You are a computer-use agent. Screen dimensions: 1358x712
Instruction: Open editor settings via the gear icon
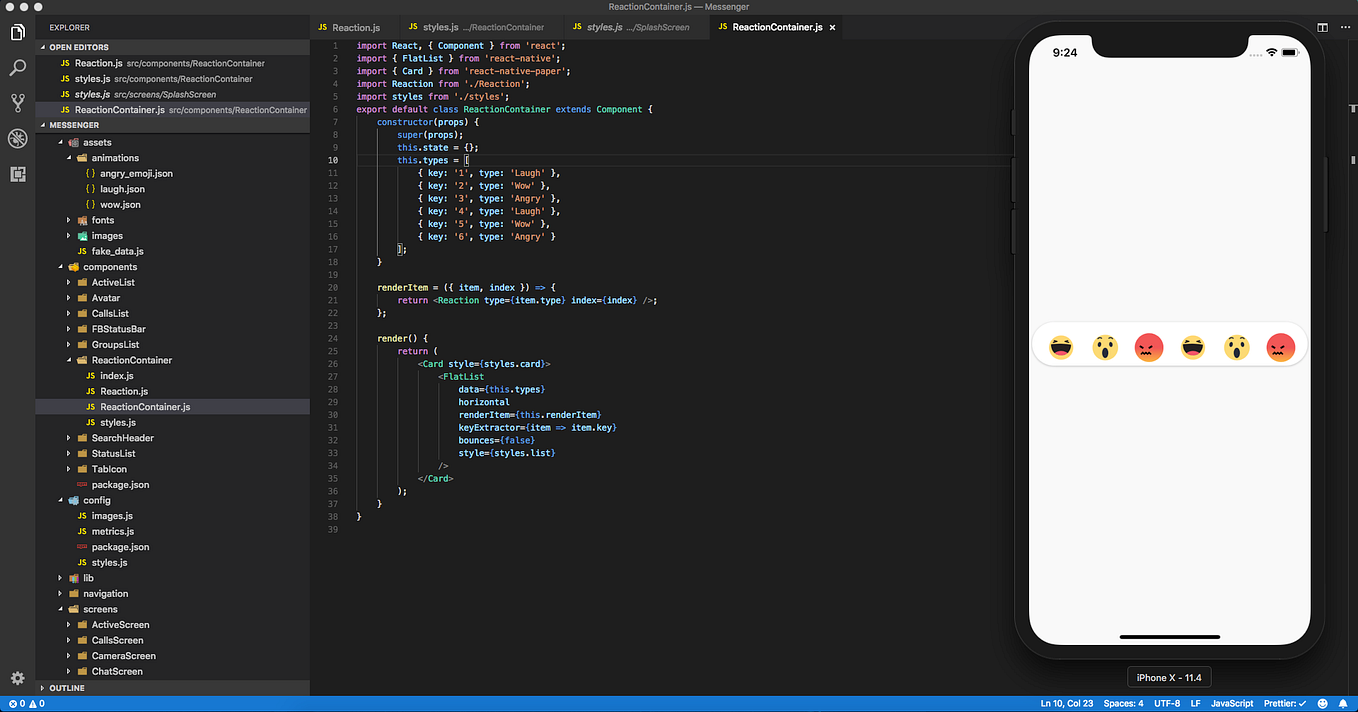pos(16,678)
